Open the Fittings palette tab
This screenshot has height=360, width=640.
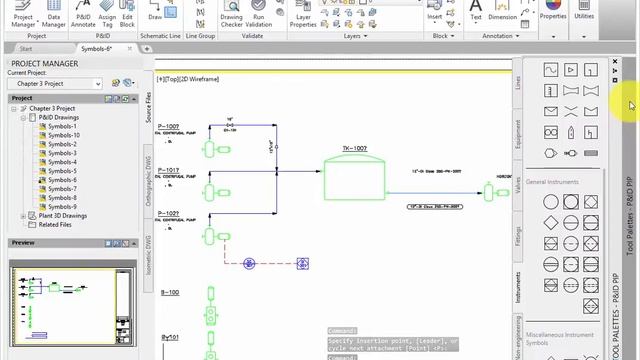tap(518, 236)
